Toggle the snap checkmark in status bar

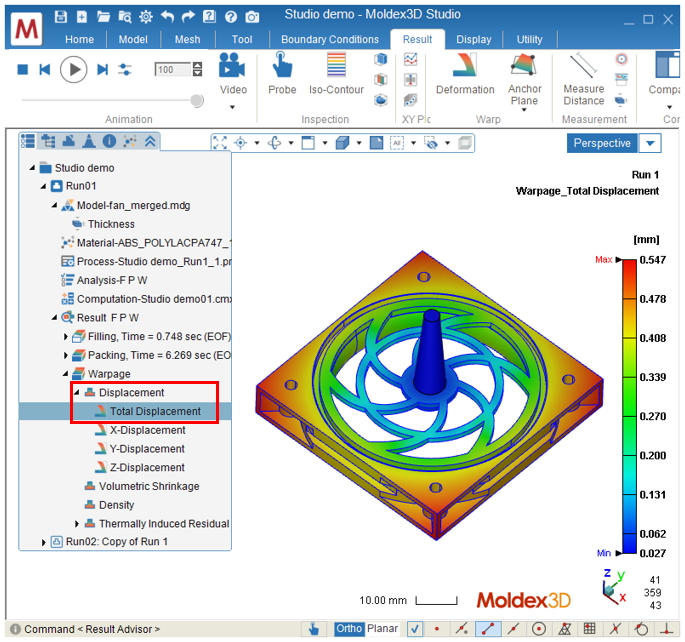click(x=415, y=629)
